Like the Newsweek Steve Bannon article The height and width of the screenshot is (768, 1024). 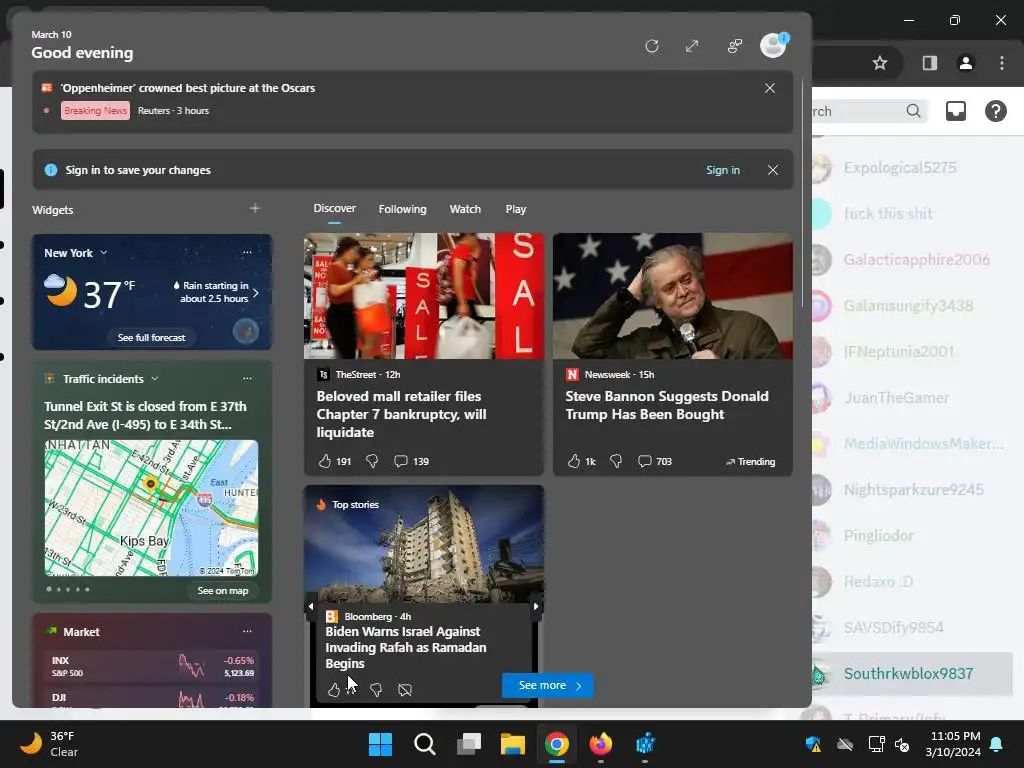[x=573, y=461]
